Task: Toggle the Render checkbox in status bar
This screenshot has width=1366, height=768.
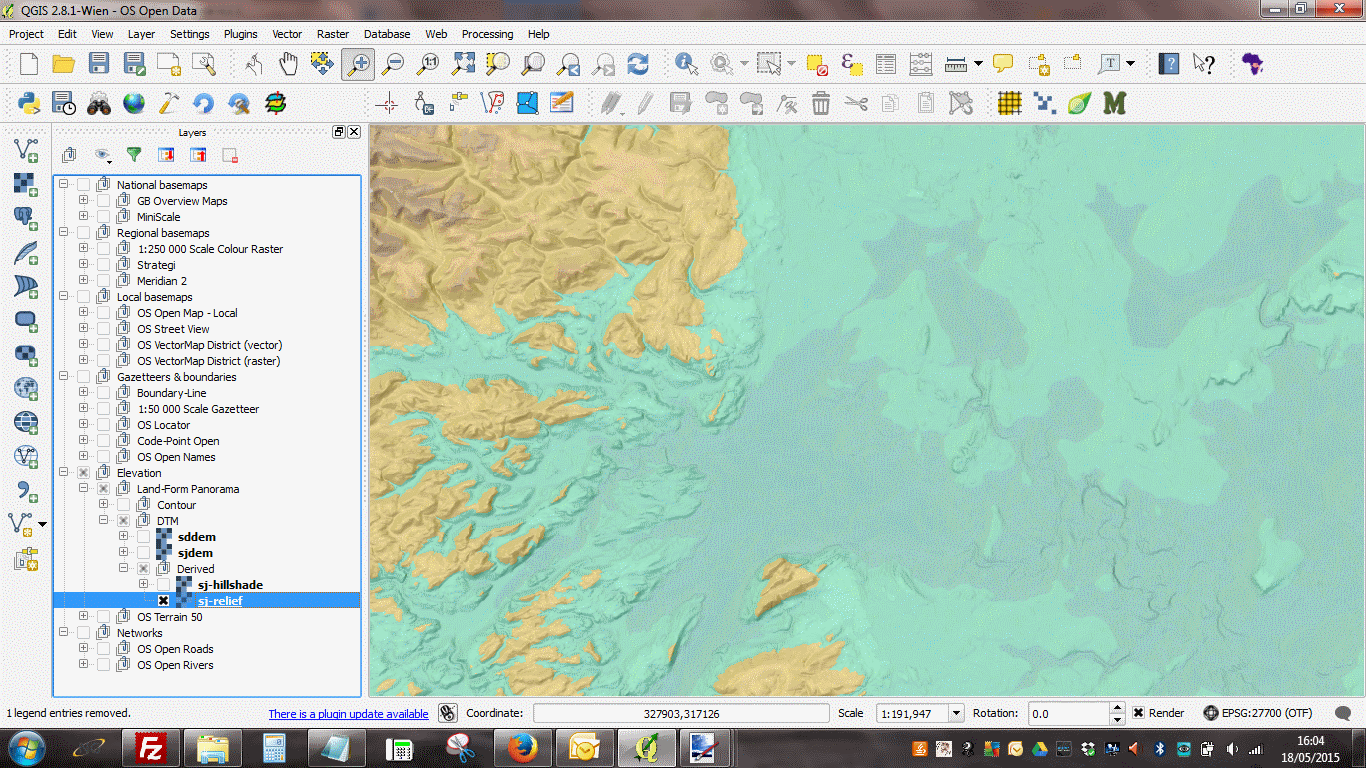Action: coord(1138,713)
